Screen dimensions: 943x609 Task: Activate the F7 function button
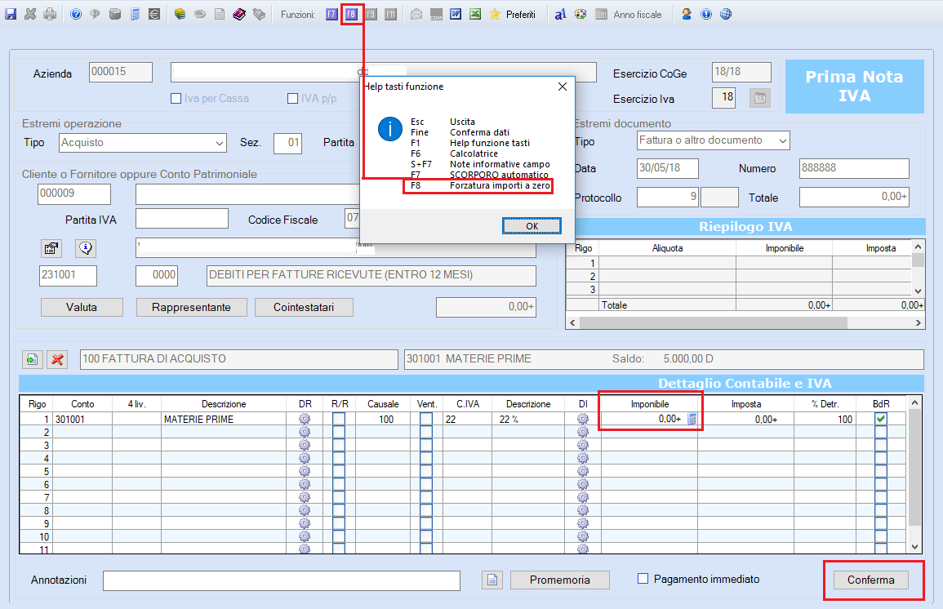pos(331,14)
